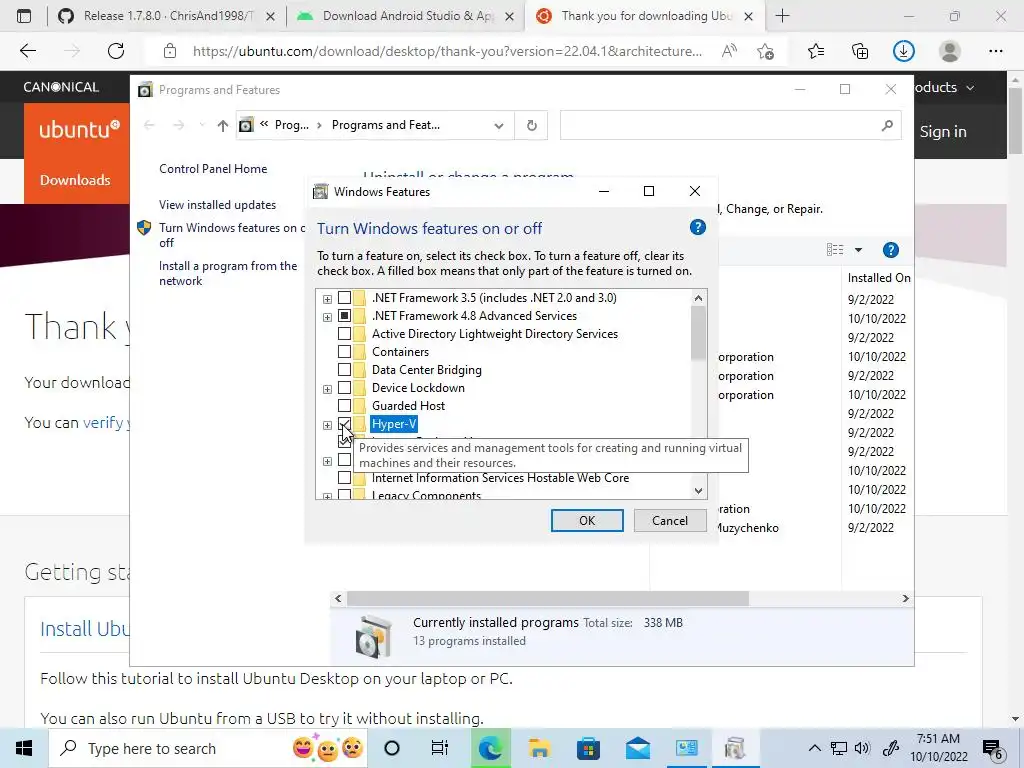Image resolution: width=1024 pixels, height=768 pixels.
Task: Click OK in Windows Features
Action: coord(586,520)
